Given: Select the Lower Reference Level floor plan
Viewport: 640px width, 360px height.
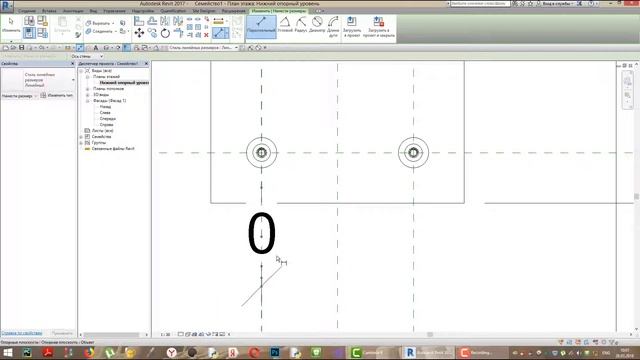Looking at the screenshot, I should 124,82.
